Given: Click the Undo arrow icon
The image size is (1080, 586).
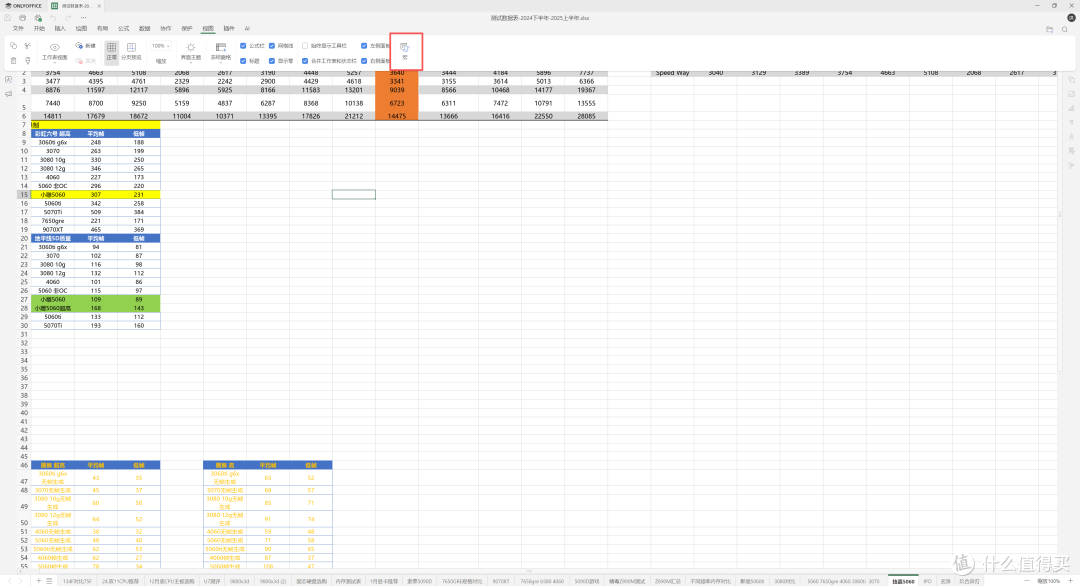Looking at the screenshot, I should (53, 18).
